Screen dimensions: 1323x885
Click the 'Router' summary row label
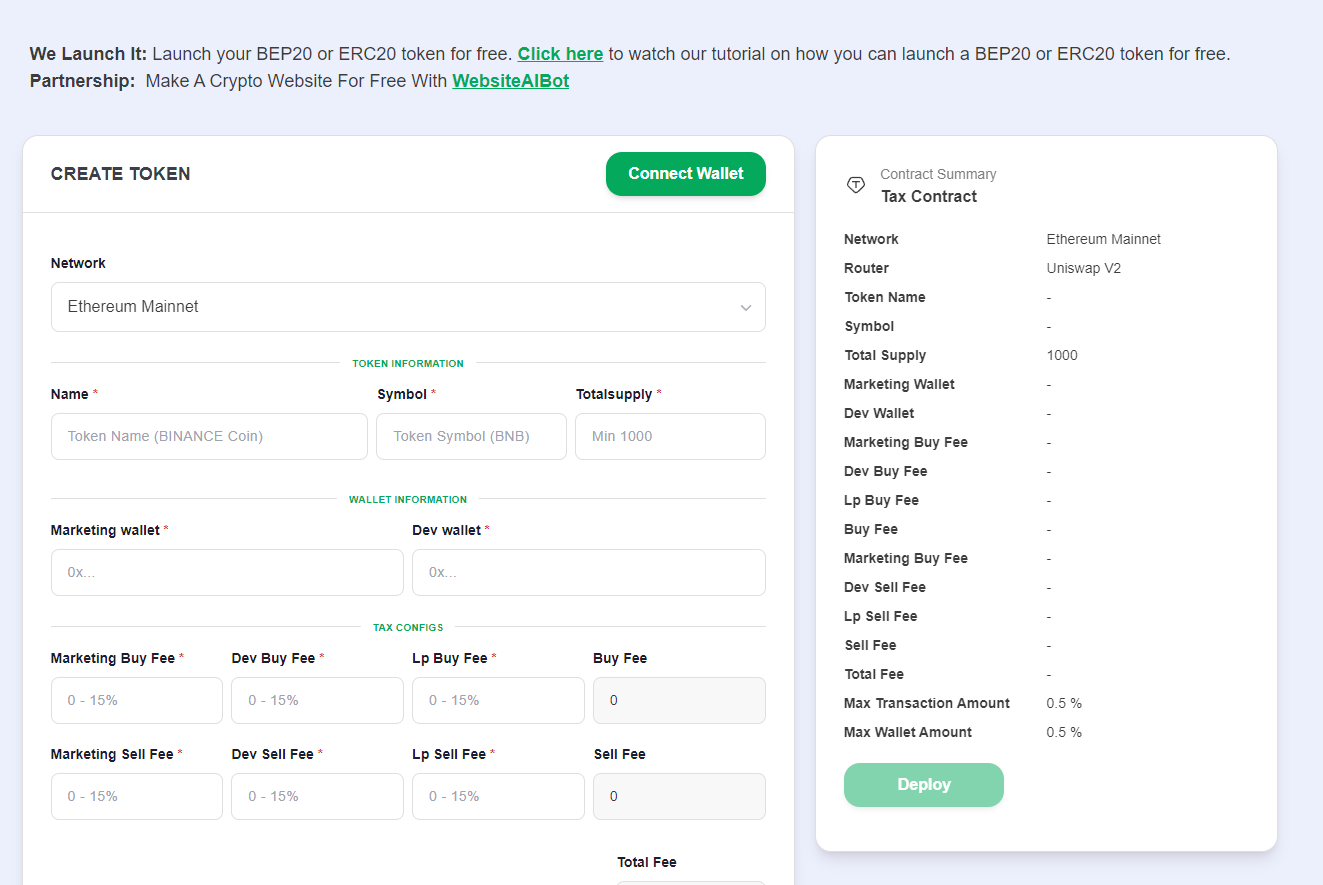coord(866,268)
